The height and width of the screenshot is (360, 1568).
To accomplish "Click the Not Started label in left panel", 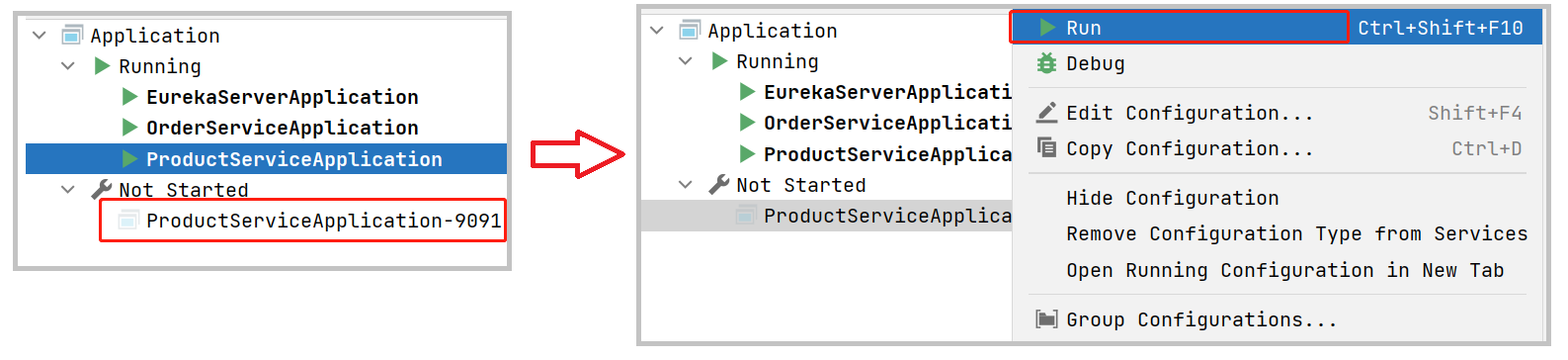I will [x=184, y=189].
